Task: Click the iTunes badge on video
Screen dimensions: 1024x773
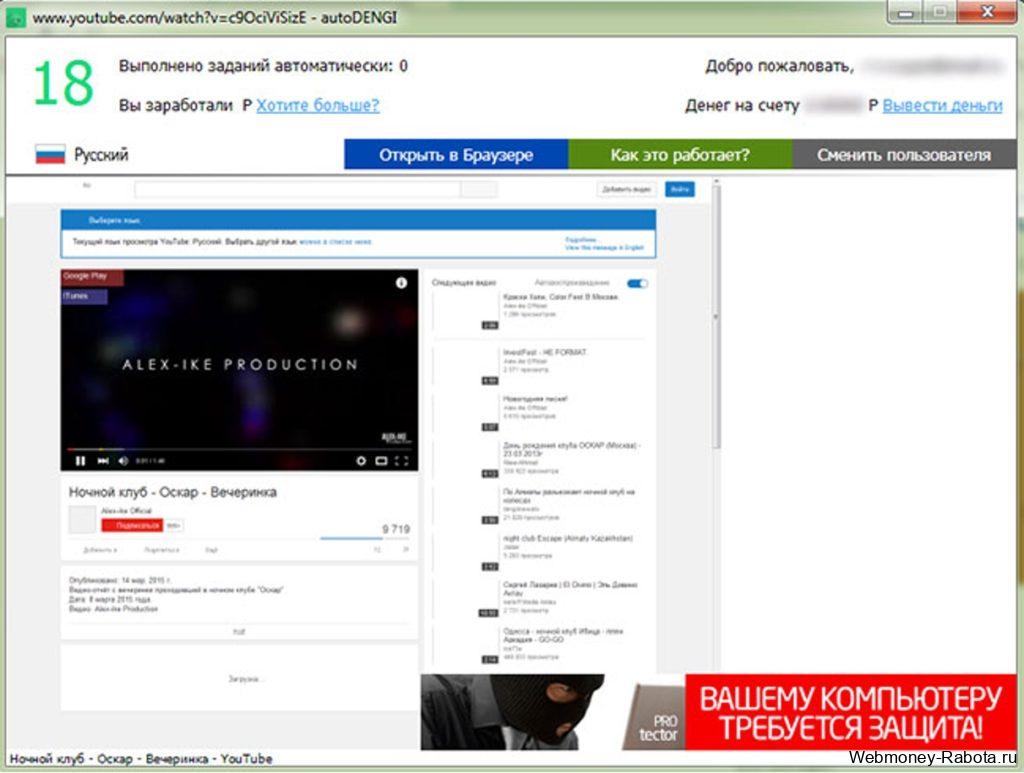Action: click(x=84, y=296)
